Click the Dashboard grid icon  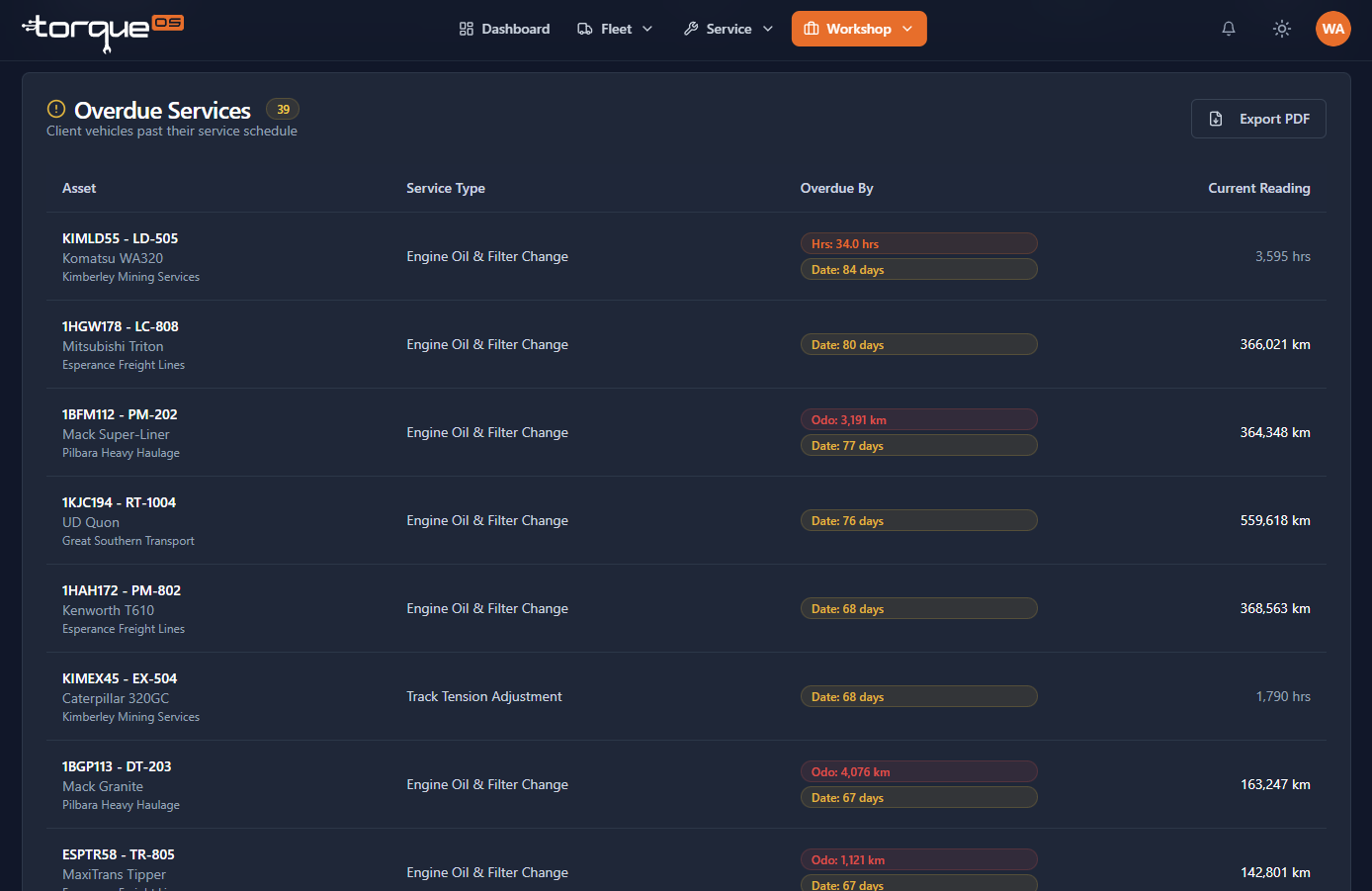pyautogui.click(x=467, y=29)
